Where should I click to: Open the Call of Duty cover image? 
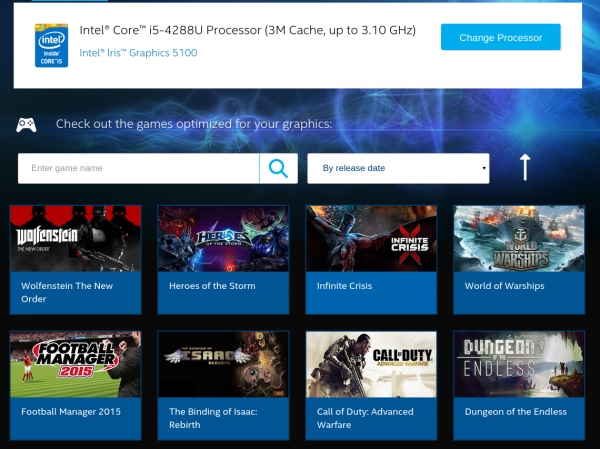click(x=371, y=364)
